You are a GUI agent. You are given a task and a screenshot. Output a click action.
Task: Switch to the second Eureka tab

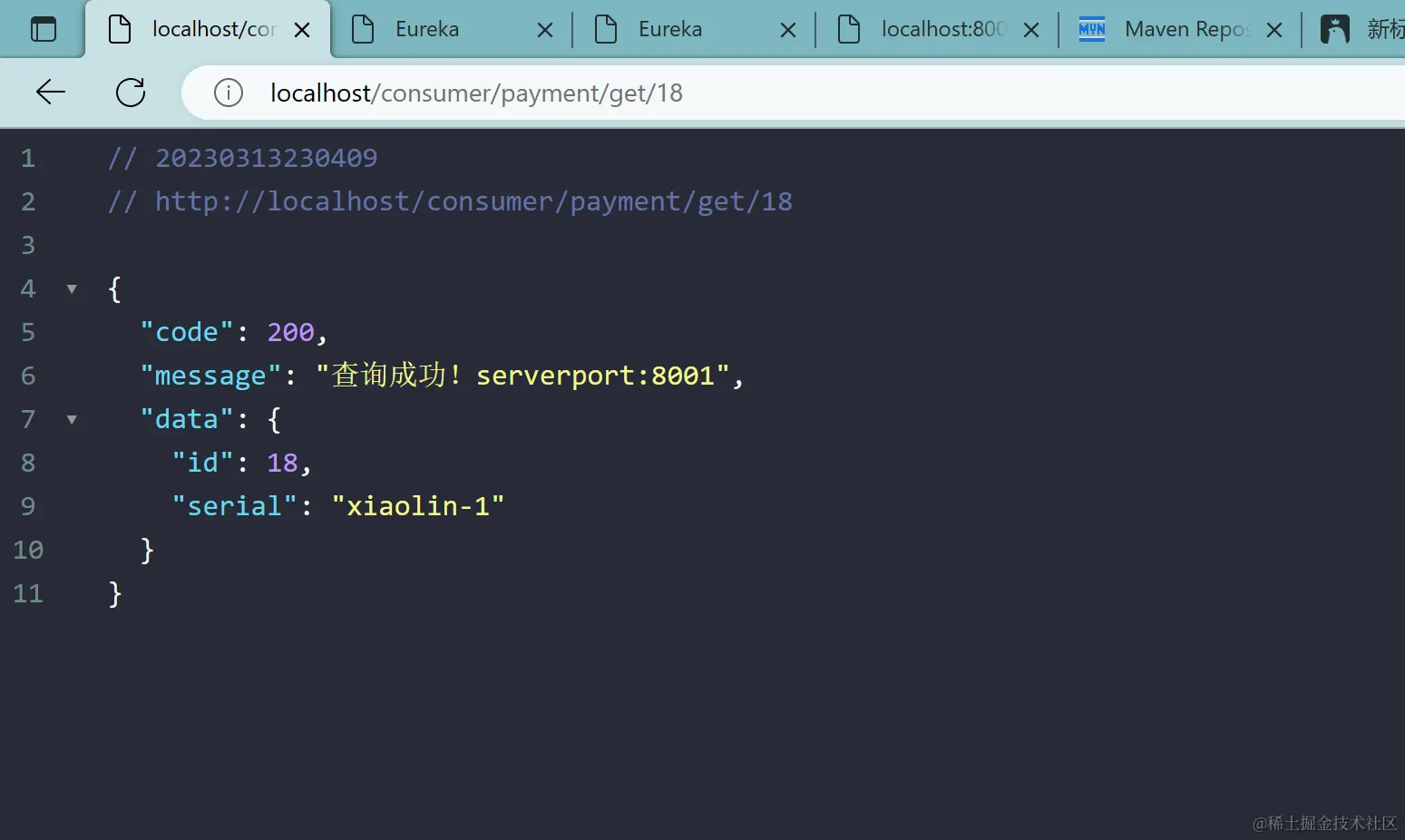click(695, 30)
